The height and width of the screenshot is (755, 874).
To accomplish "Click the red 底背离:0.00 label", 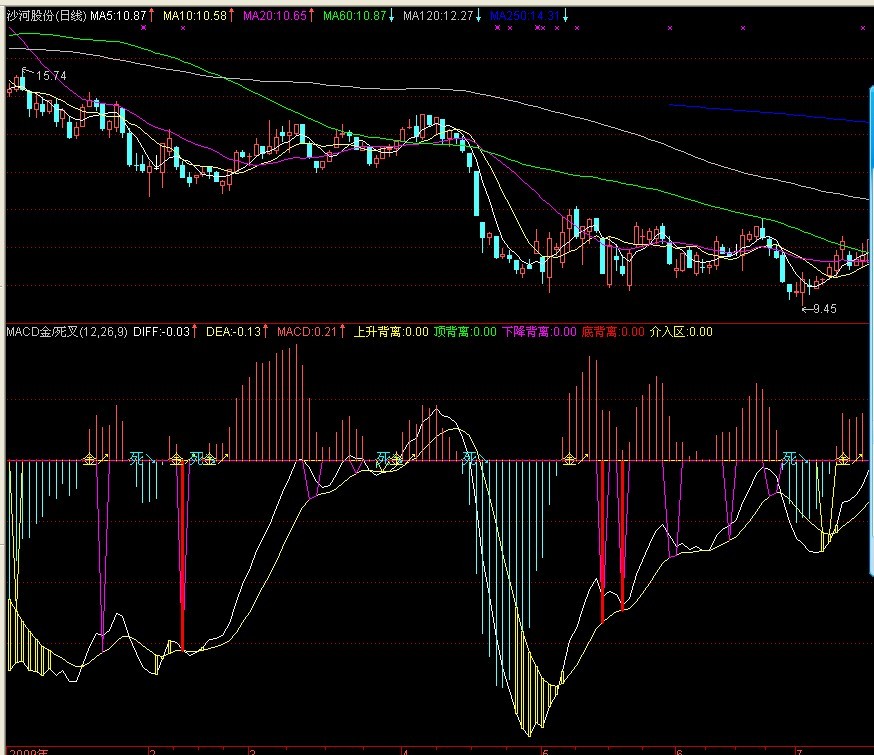I will pyautogui.click(x=613, y=331).
